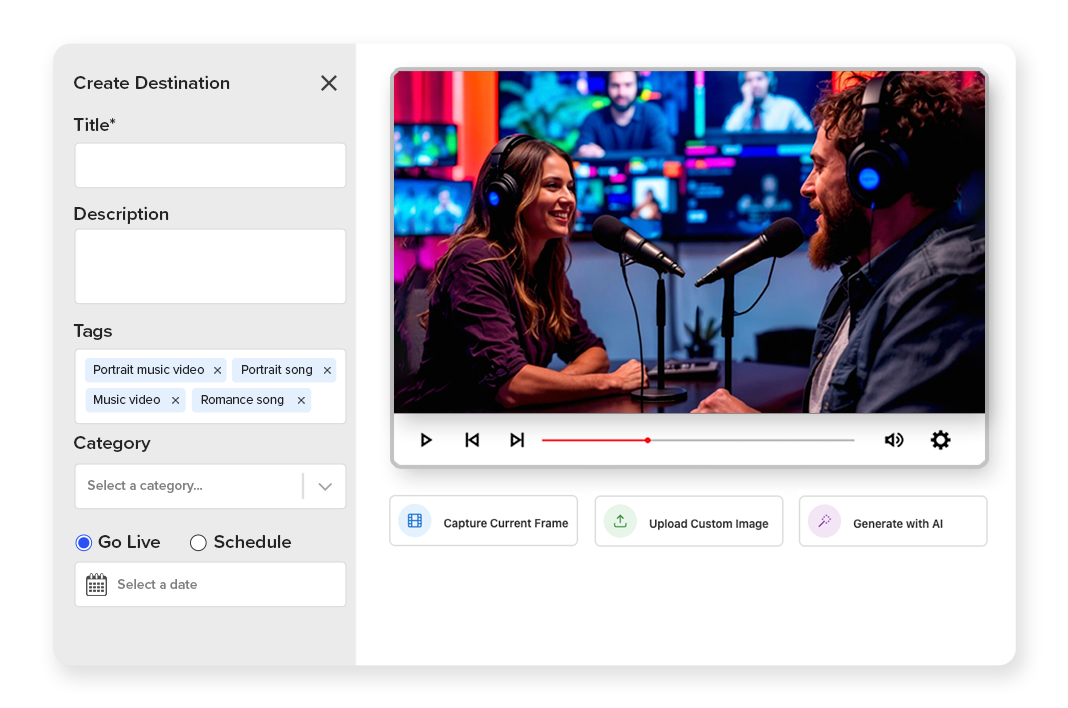The width and height of the screenshot is (1068, 708).
Task: Choose the Schedule radio option
Action: tap(198, 543)
